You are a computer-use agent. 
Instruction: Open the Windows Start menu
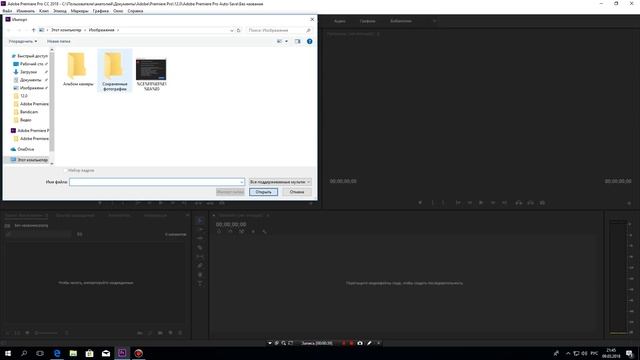pyautogui.click(x=8, y=353)
